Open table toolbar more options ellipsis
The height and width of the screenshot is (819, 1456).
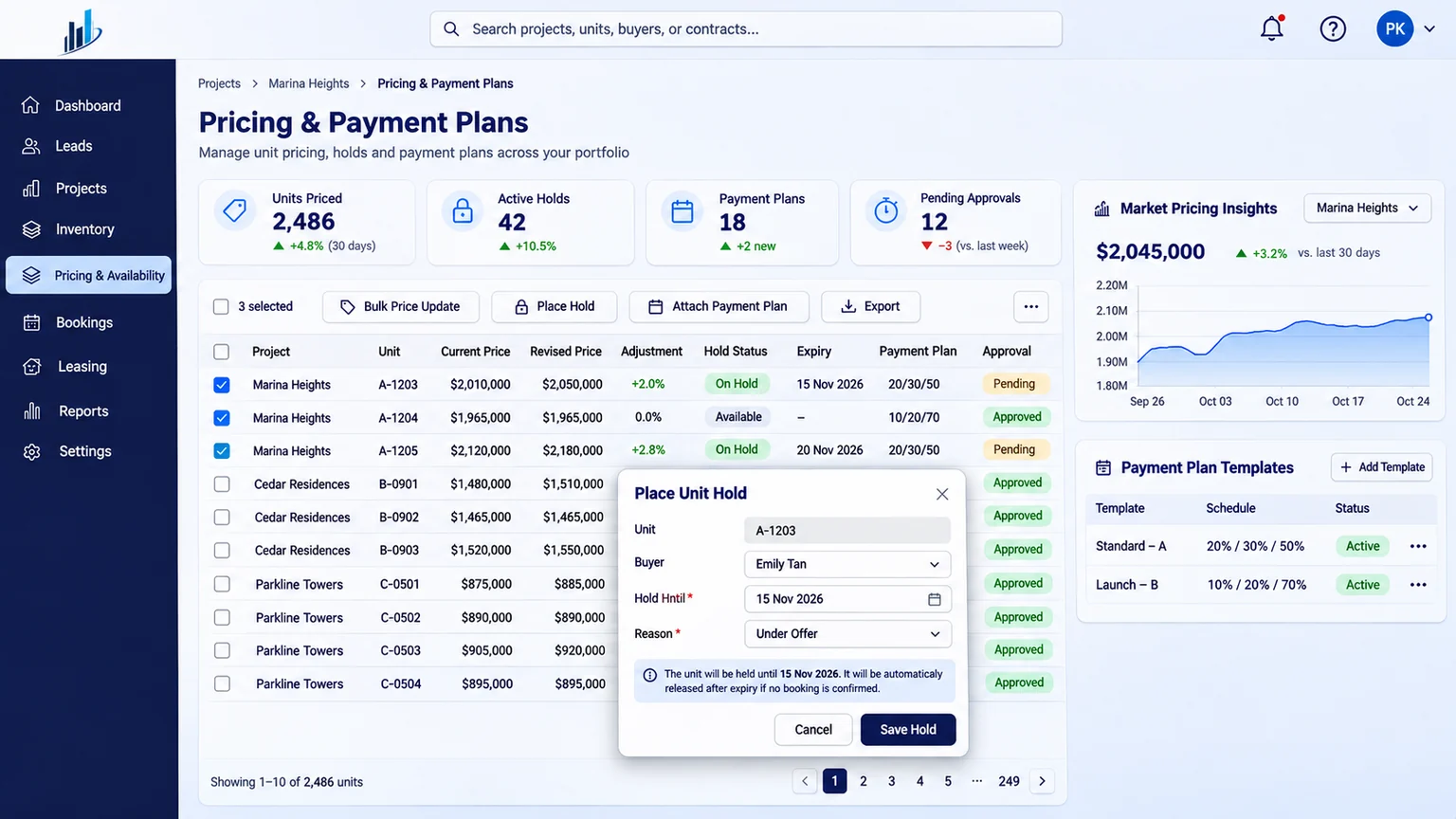[1031, 306]
